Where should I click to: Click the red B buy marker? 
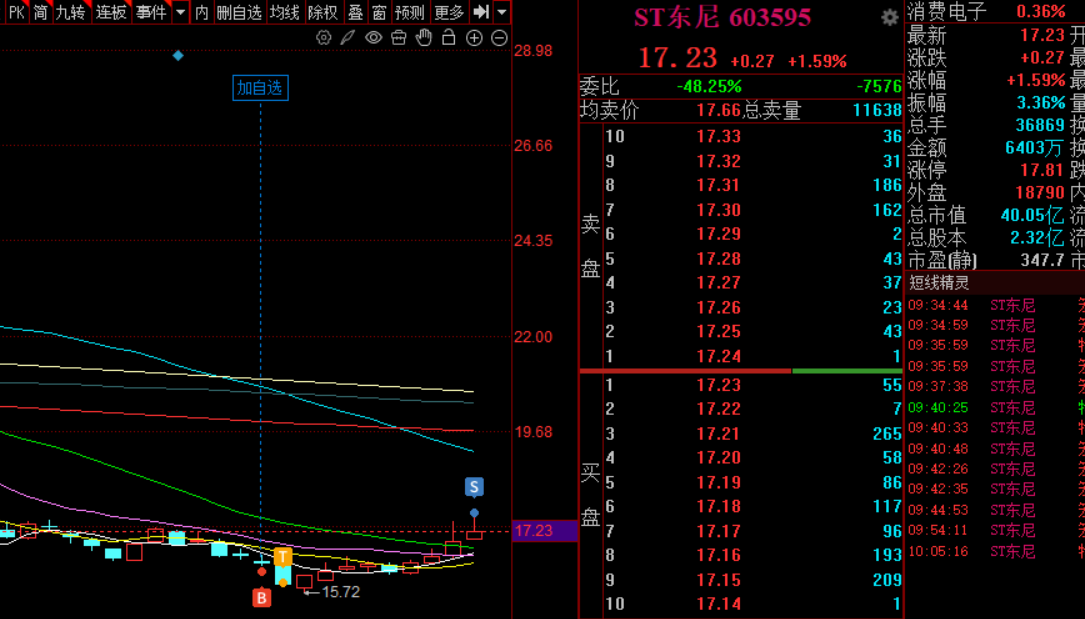(x=262, y=598)
